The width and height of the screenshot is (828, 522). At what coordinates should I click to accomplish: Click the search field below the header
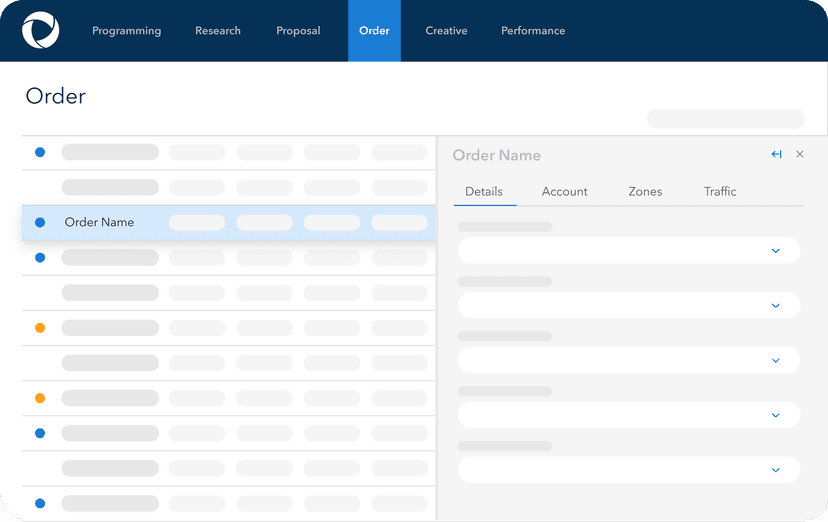tap(725, 119)
